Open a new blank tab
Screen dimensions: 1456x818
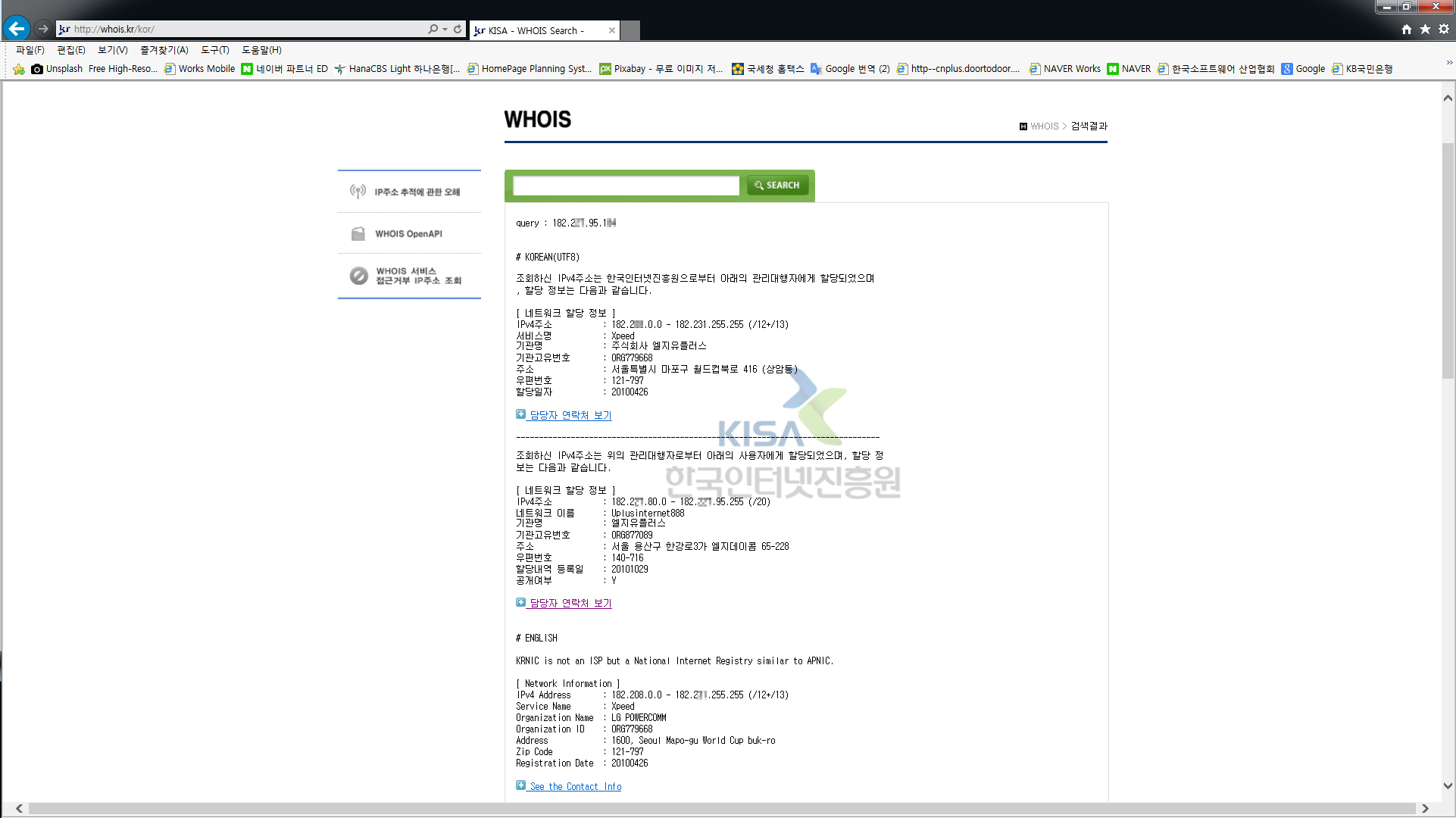pos(630,30)
